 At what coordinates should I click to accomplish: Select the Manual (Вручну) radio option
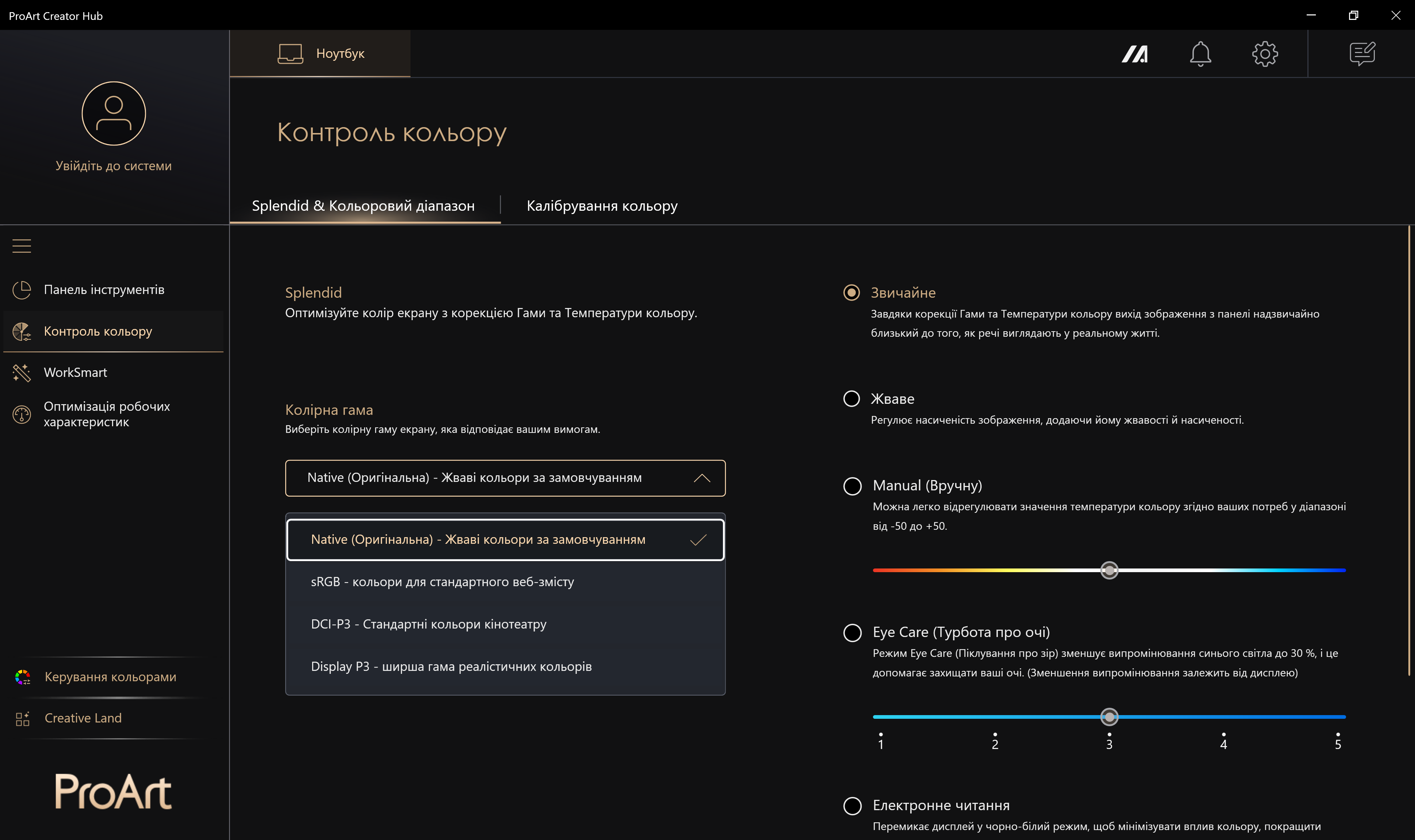[852, 486]
